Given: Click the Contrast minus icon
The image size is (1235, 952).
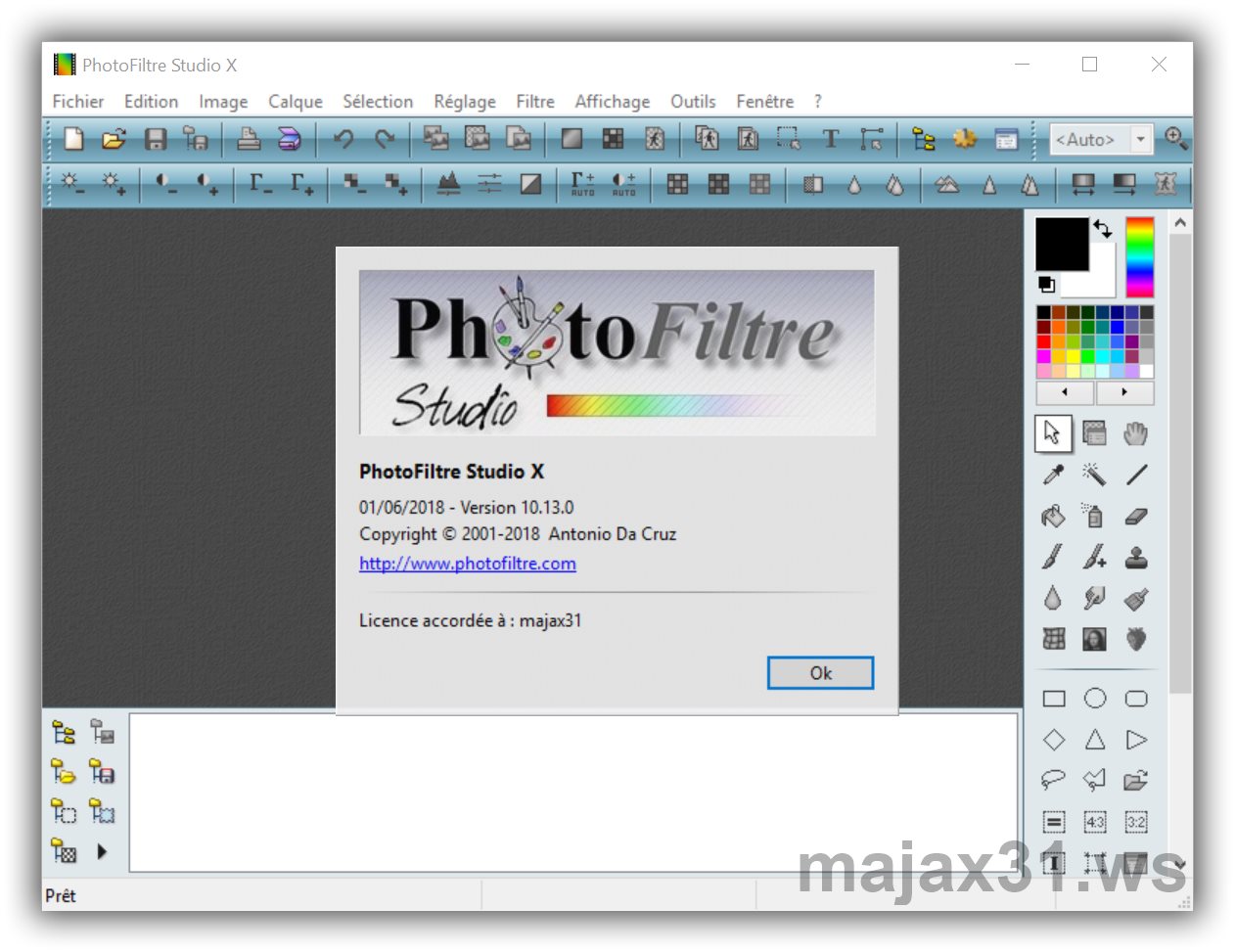Looking at the screenshot, I should point(166,183).
